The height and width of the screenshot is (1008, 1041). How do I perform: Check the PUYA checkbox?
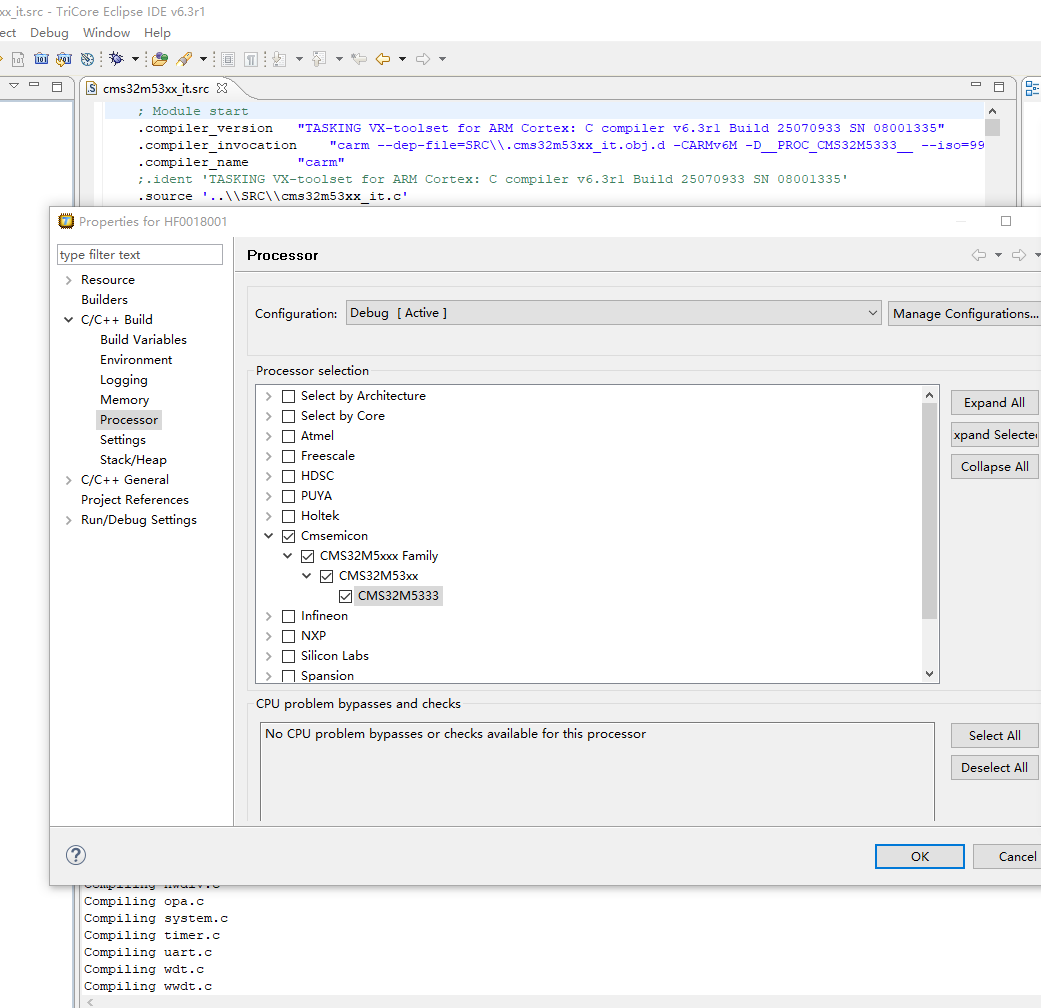tap(288, 496)
